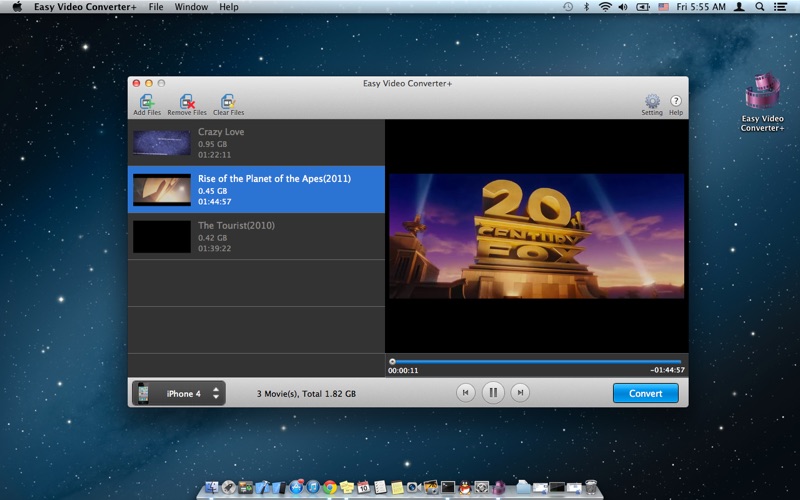Open Calendar from the dock
Screen dimensions: 800x500
363,487
